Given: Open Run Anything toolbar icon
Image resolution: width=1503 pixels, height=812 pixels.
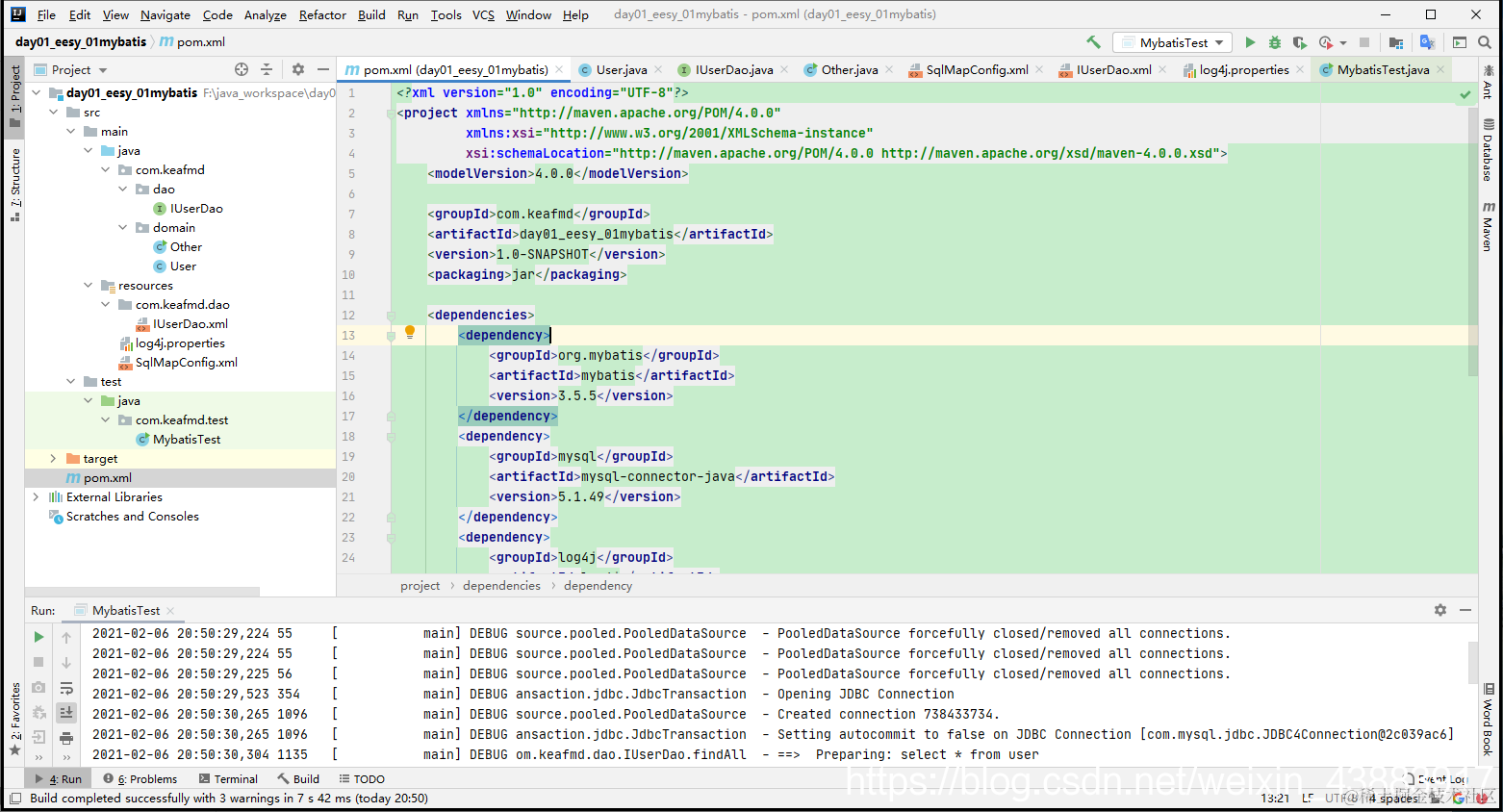Looking at the screenshot, I should tap(1460, 42).
